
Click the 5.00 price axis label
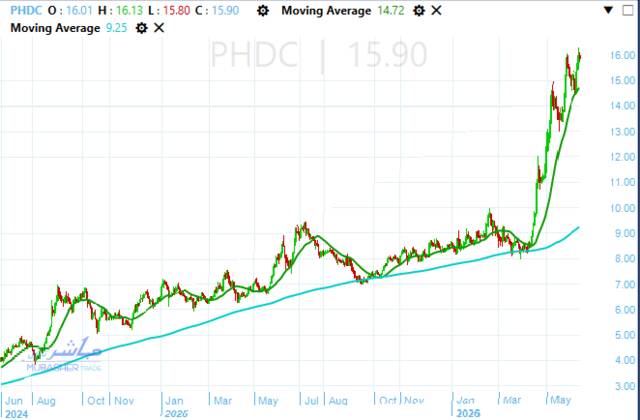coord(625,335)
